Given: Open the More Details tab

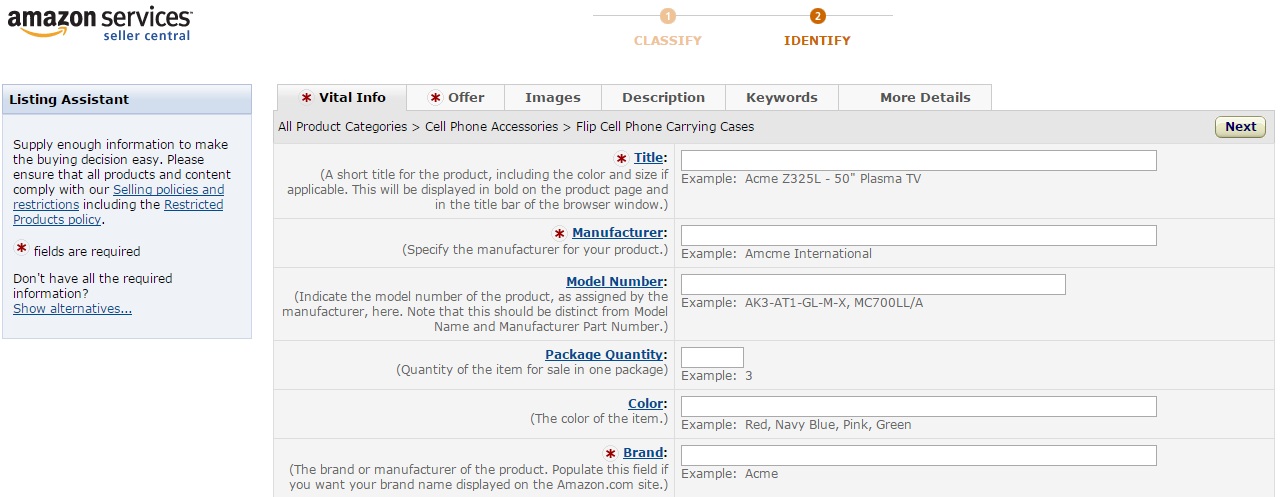Looking at the screenshot, I should point(925,98).
